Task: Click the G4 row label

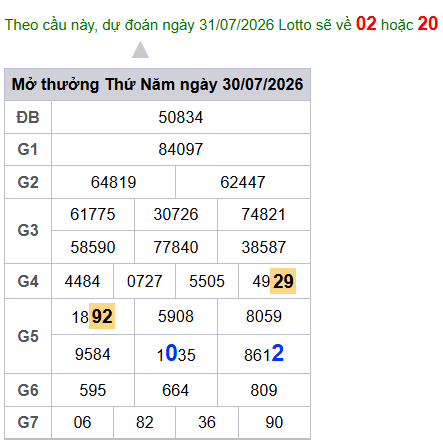Action: pyautogui.click(x=28, y=281)
